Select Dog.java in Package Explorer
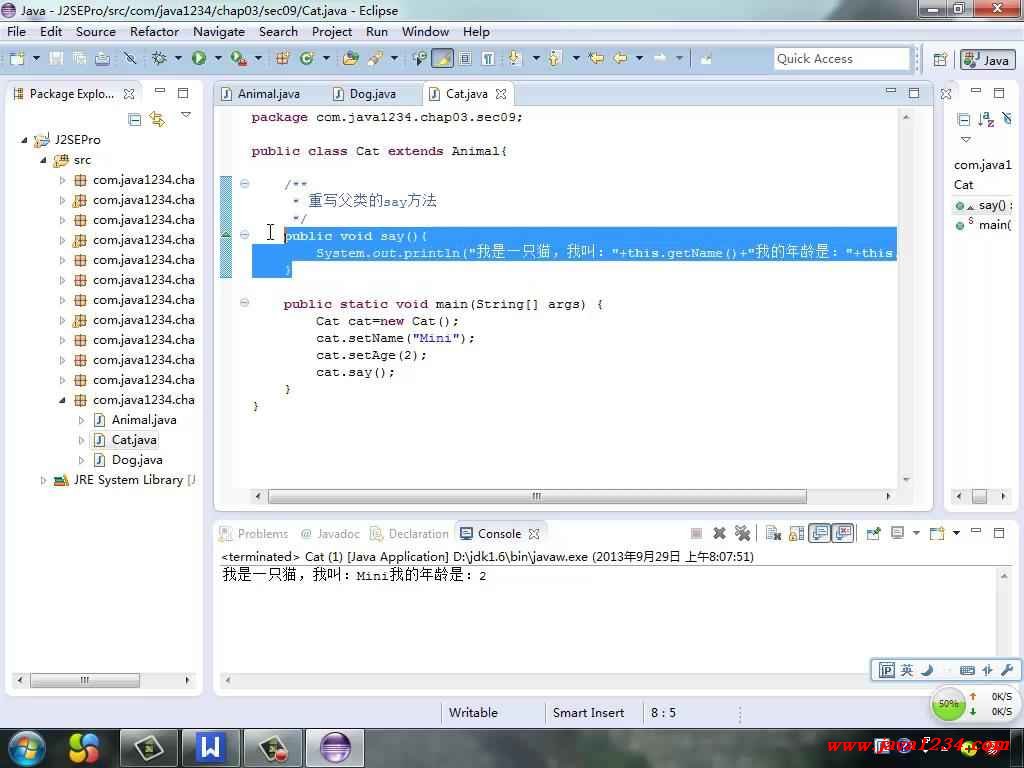 (137, 460)
